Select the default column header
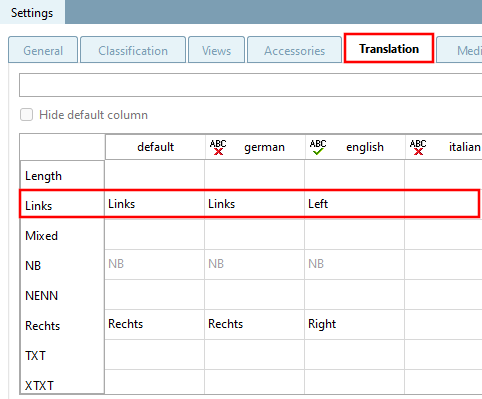Image resolution: width=482 pixels, height=399 pixels. [x=155, y=147]
